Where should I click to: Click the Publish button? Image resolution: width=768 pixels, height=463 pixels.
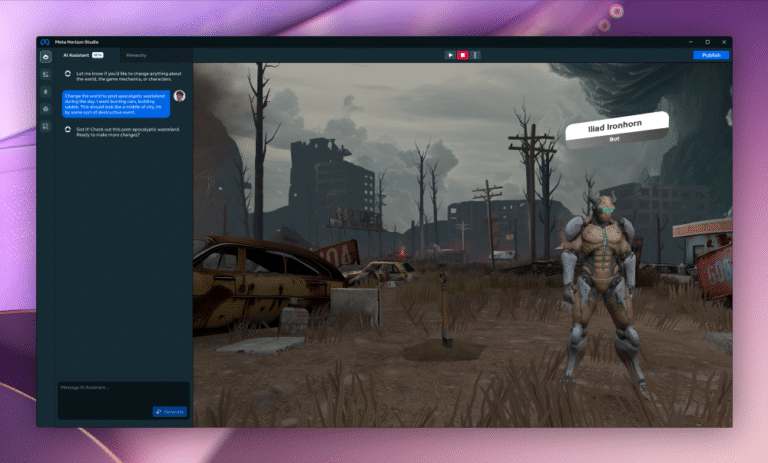[711, 55]
